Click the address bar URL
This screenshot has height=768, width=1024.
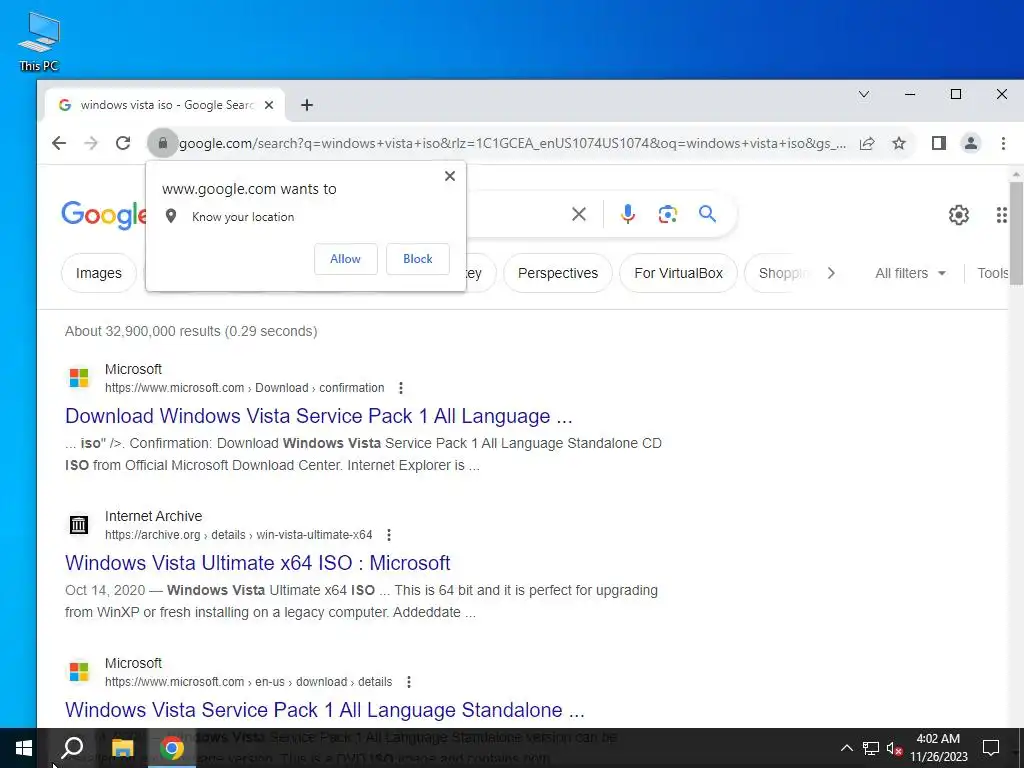(x=513, y=143)
